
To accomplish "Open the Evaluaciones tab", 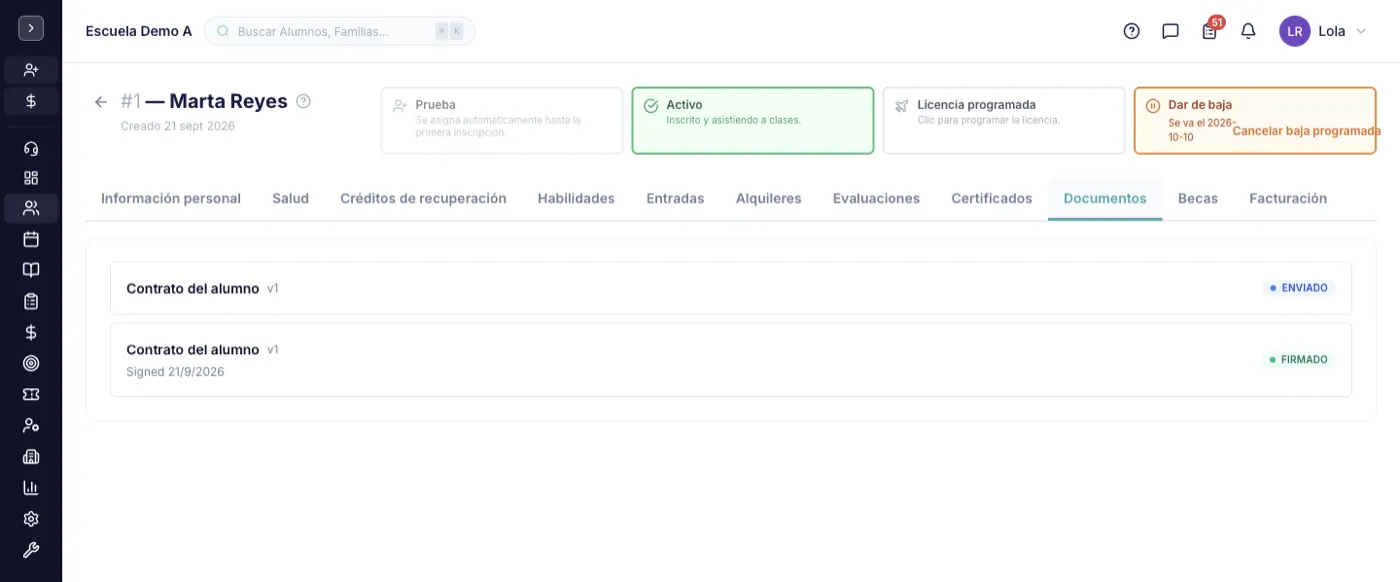I will 876,198.
